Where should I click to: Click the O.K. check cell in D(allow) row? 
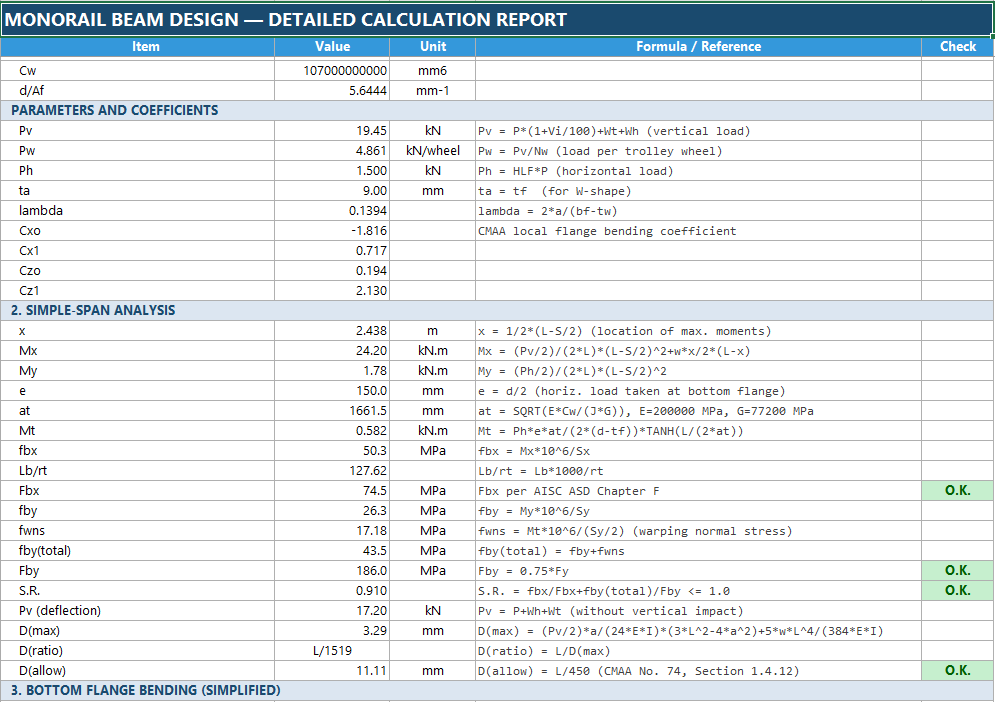958,671
